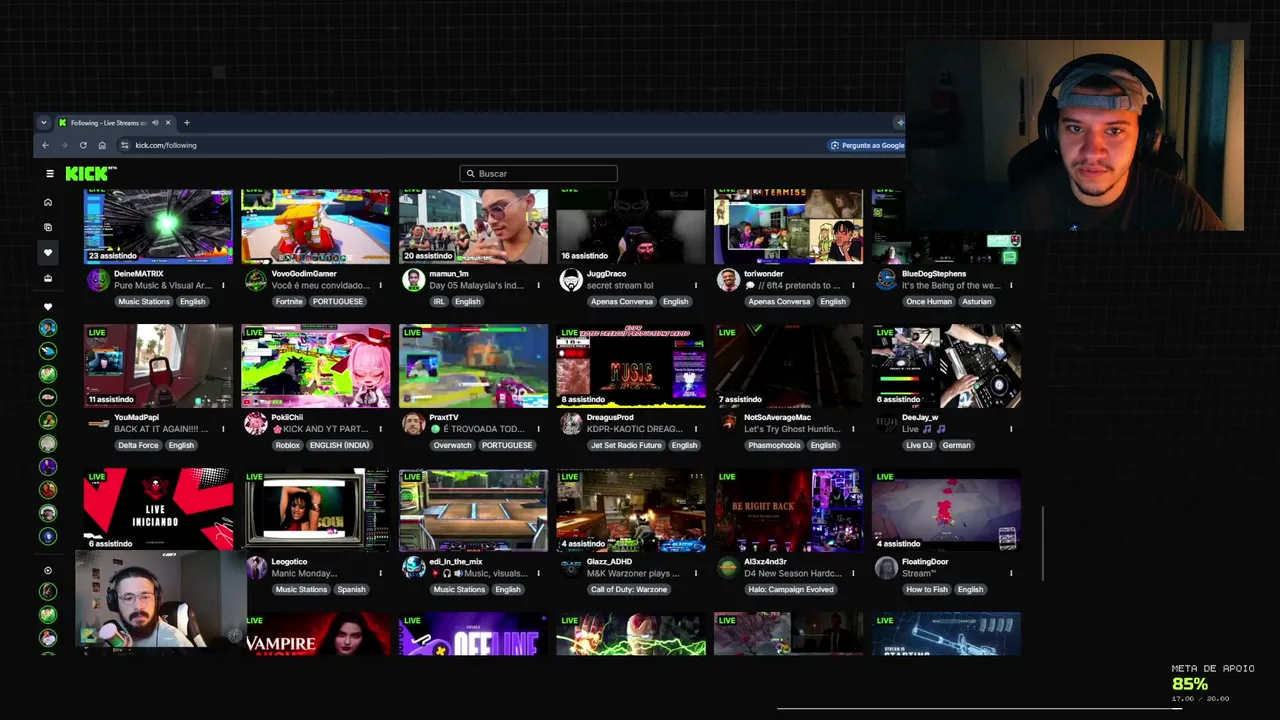1280x720 pixels.
Task: Open Leogotico channel avatar
Action: 256,568
